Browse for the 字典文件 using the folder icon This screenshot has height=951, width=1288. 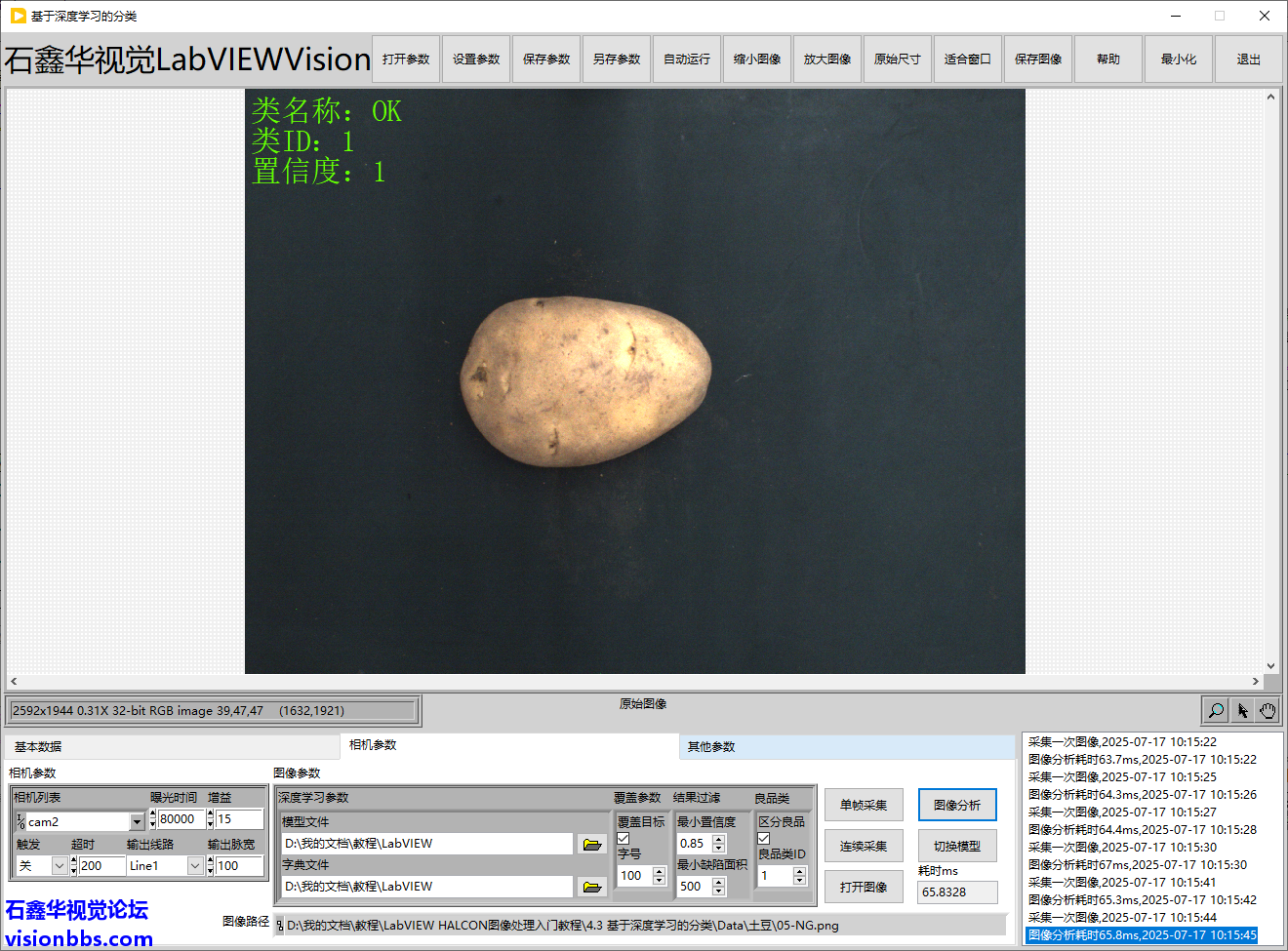pyautogui.click(x=591, y=887)
